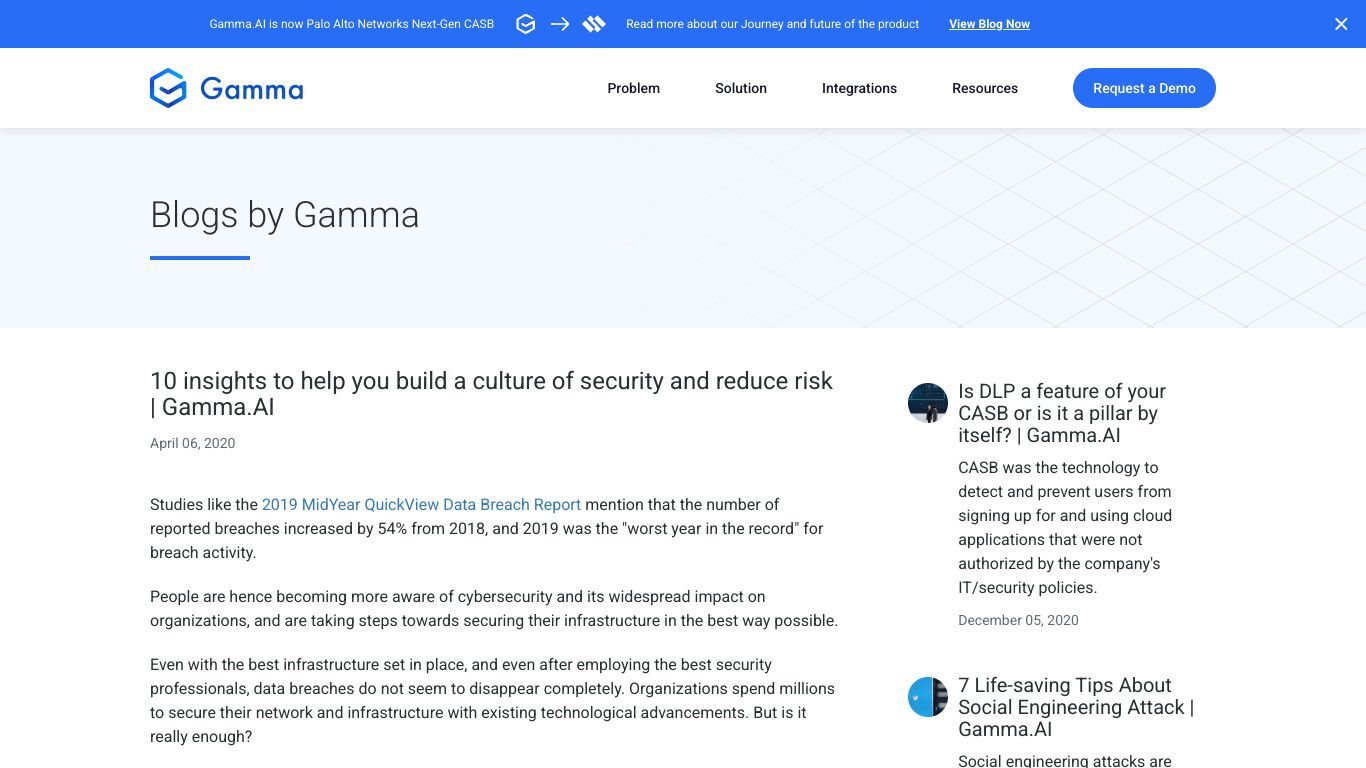Open the 2019 MidYear QuickView Data Breach Report link

coord(421,505)
